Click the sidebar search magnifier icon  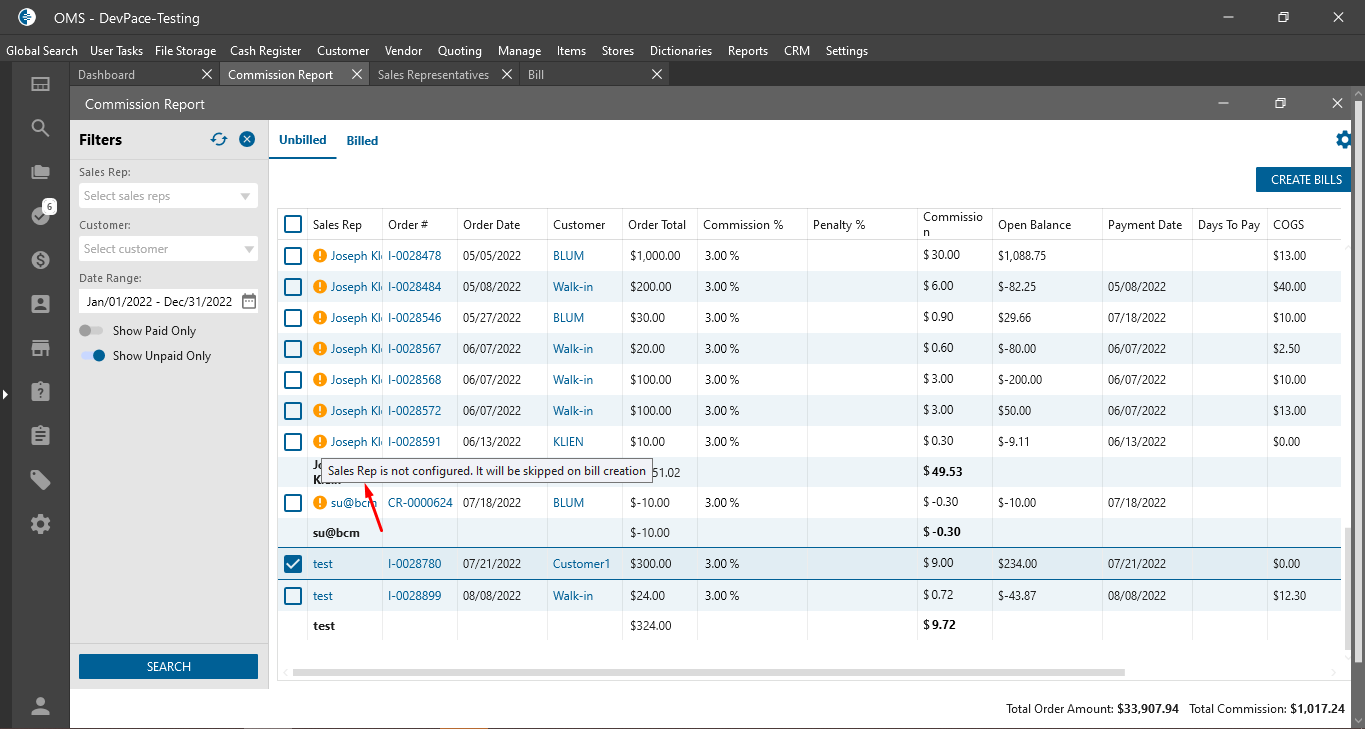click(40, 128)
